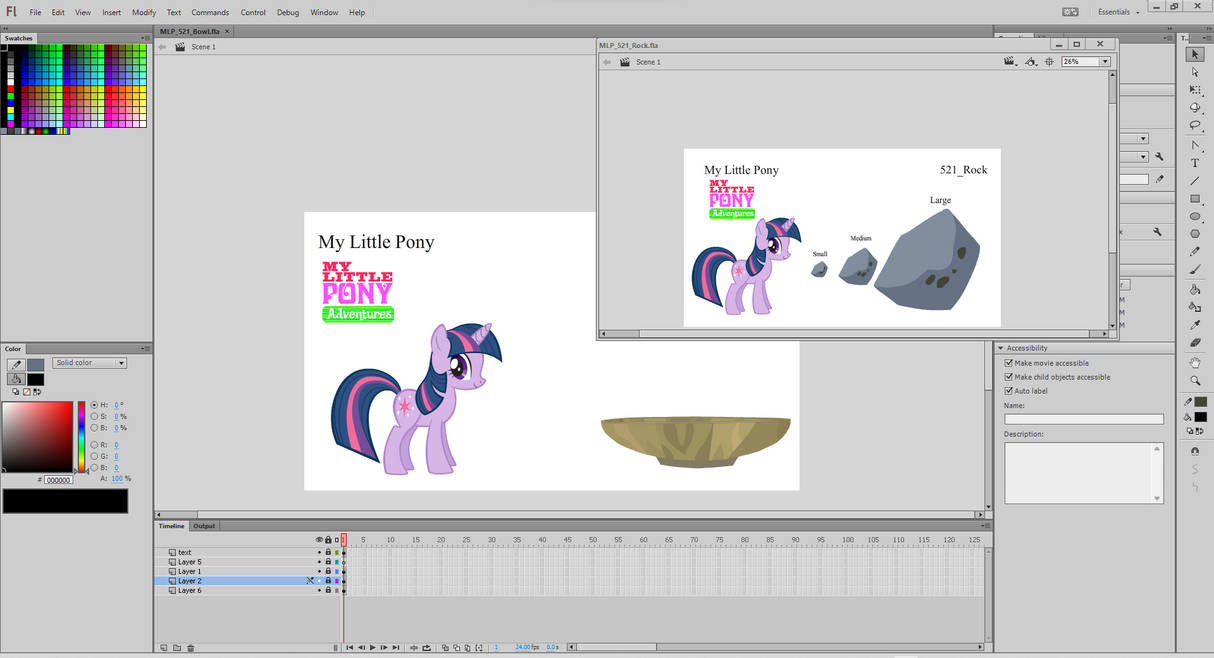Image resolution: width=1214 pixels, height=658 pixels.
Task: Select the Pen tool
Action: tap(1195, 145)
